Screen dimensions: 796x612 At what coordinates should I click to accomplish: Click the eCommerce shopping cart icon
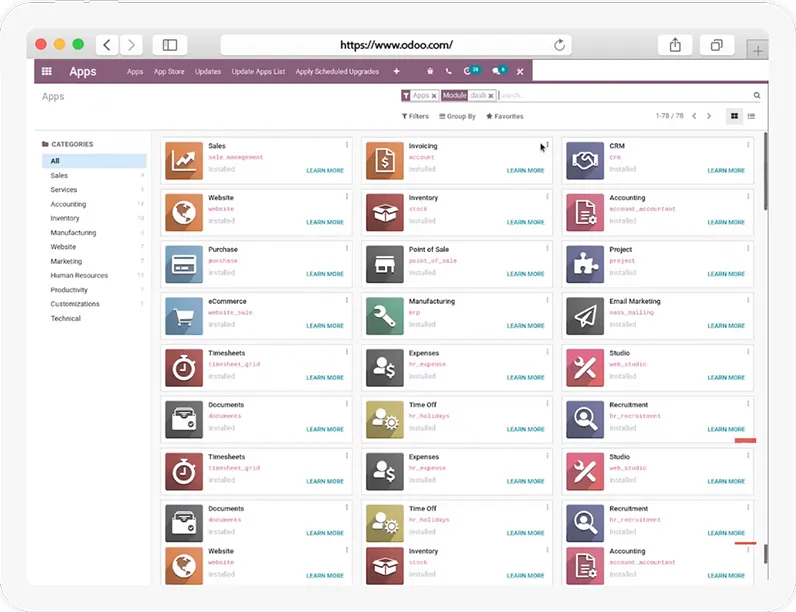pyautogui.click(x=184, y=316)
